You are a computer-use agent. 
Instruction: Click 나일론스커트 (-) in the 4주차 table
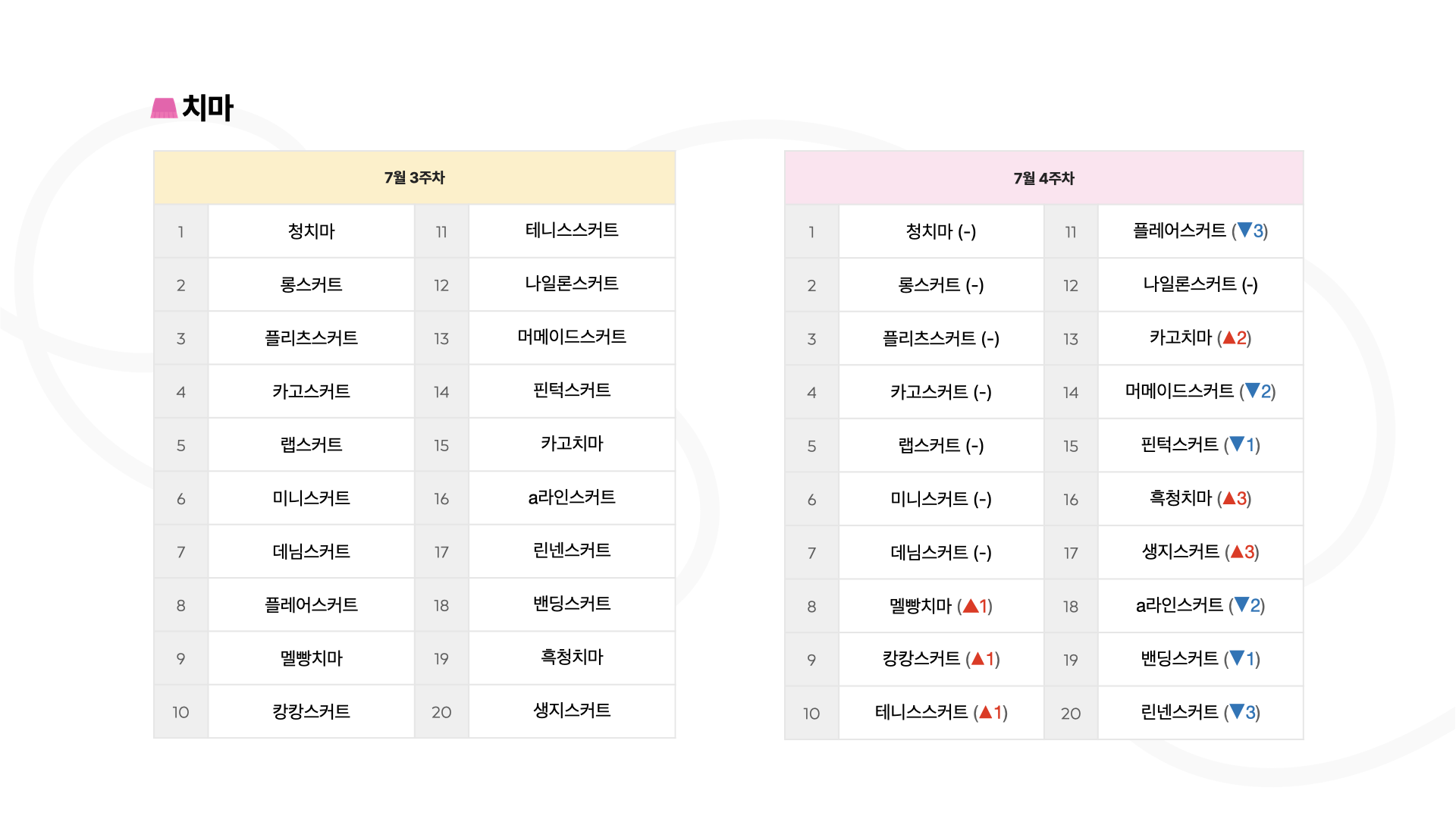[x=1200, y=284]
